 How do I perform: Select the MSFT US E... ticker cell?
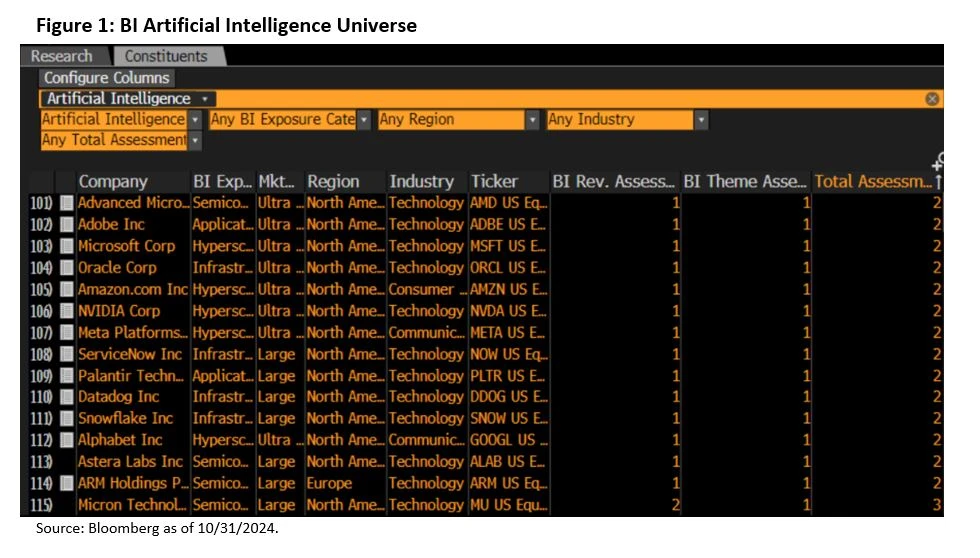pos(508,246)
